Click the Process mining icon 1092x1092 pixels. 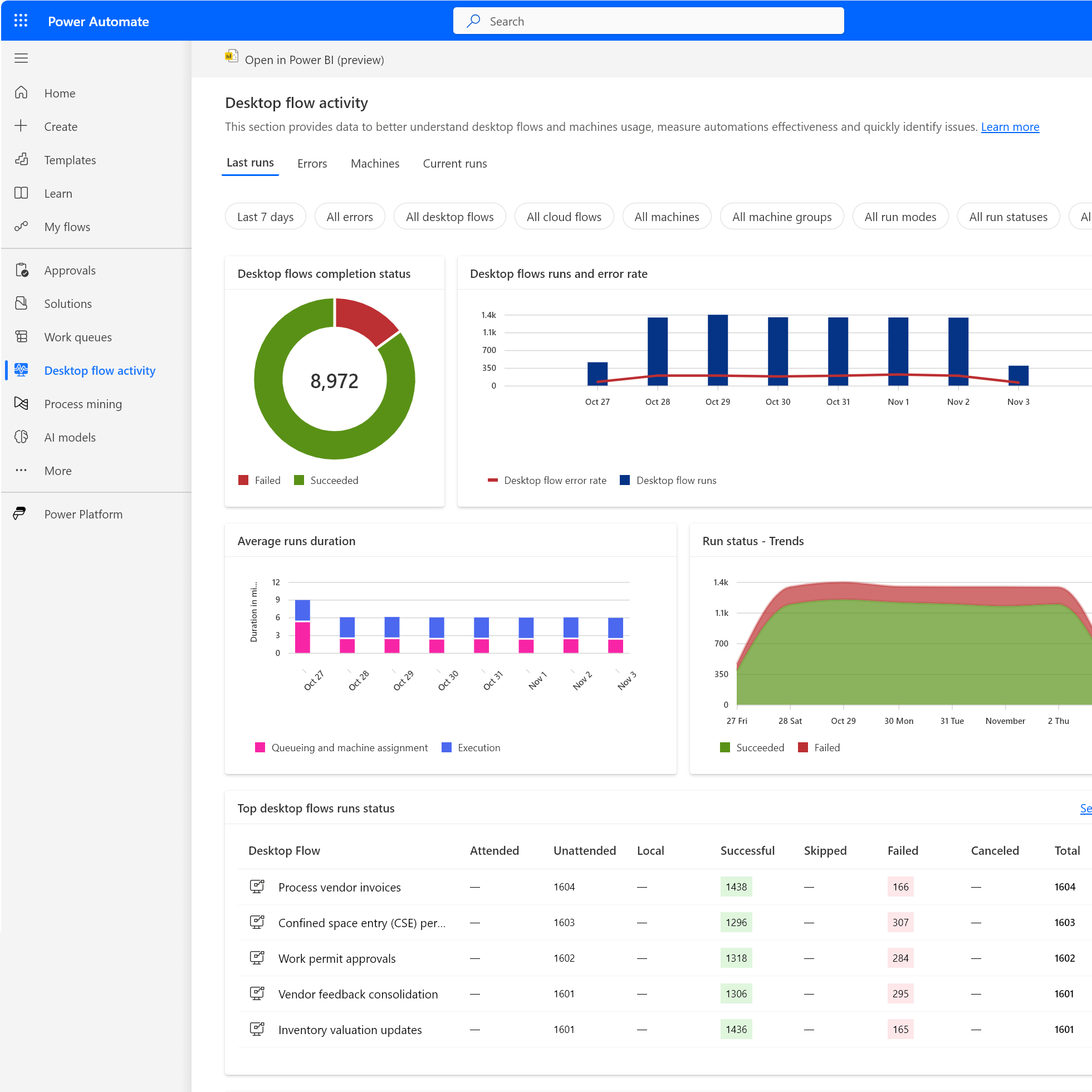[x=21, y=403]
